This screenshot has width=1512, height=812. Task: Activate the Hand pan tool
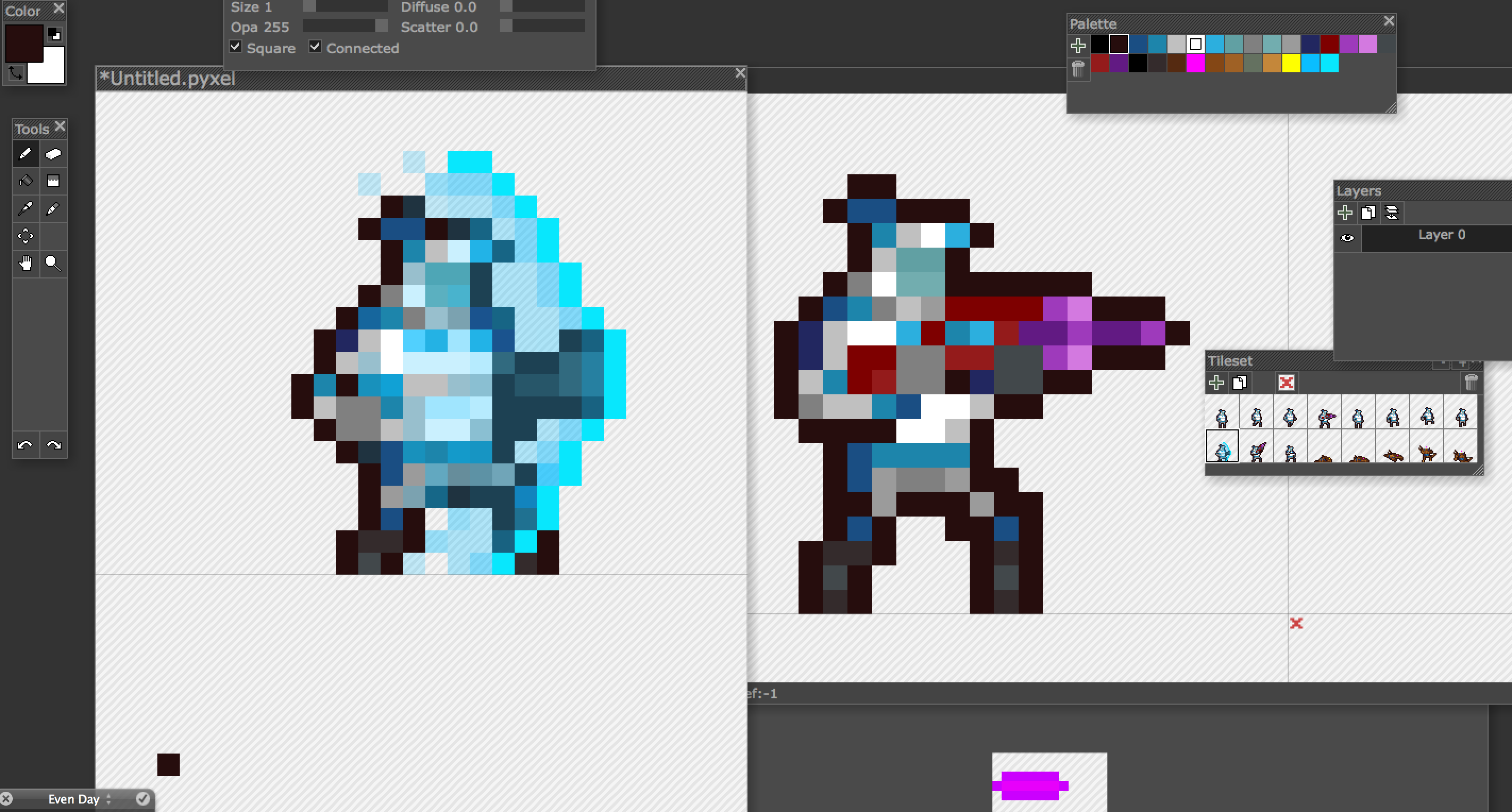[x=25, y=264]
